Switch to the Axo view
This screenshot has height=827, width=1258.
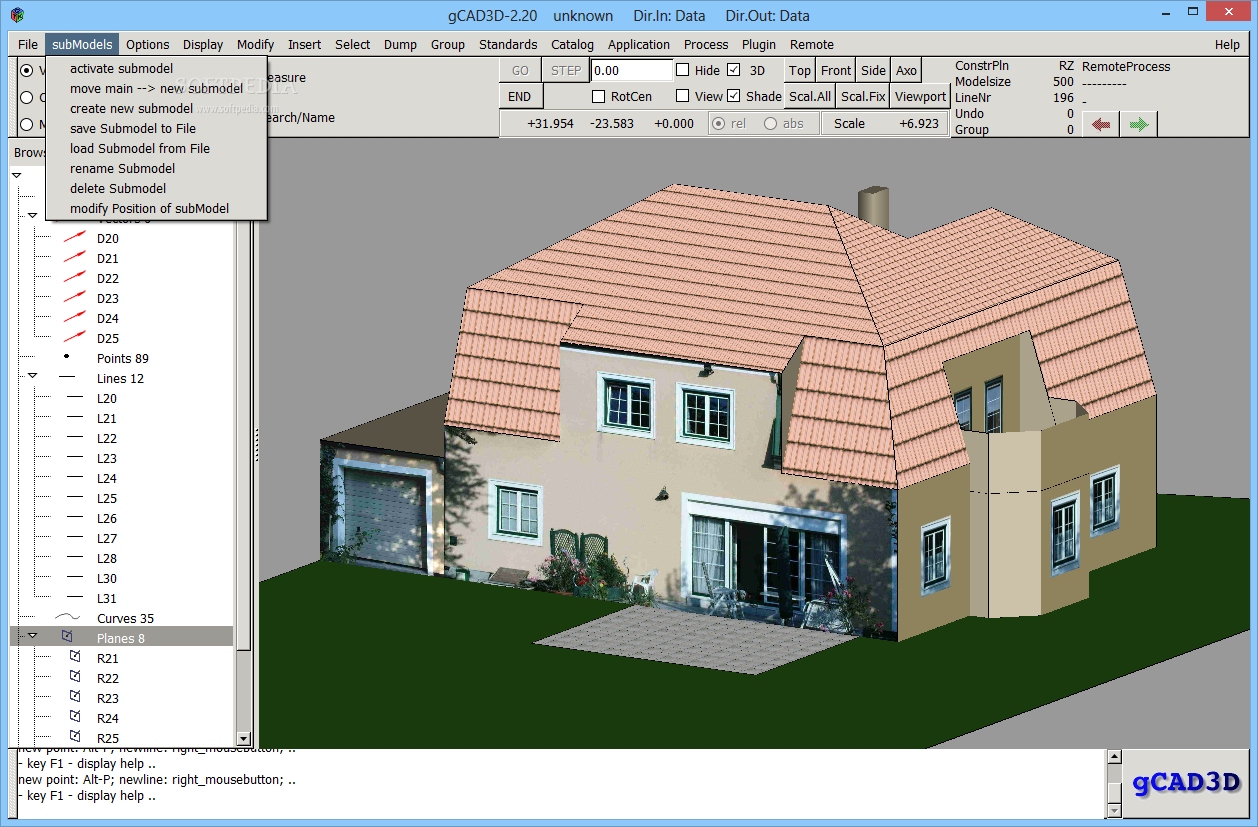click(x=906, y=70)
